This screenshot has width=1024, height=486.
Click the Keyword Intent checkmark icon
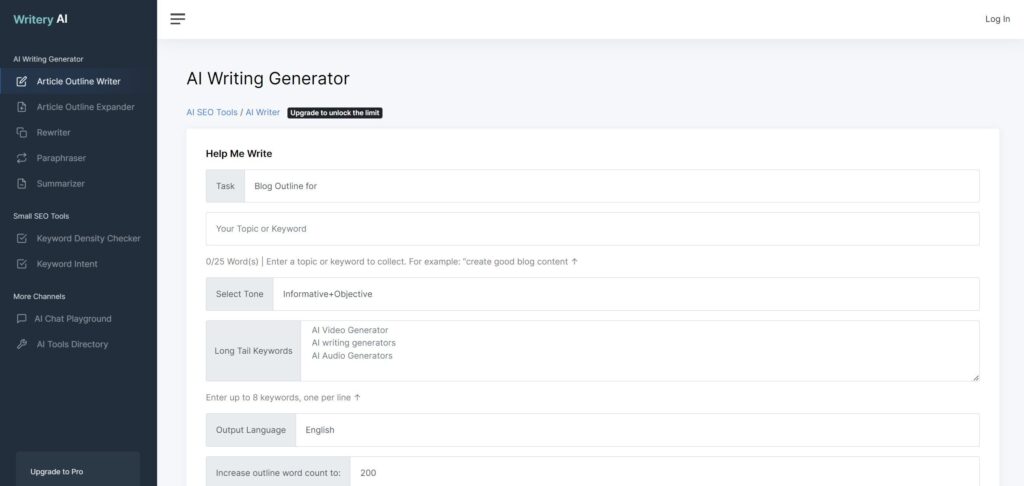coord(22,264)
